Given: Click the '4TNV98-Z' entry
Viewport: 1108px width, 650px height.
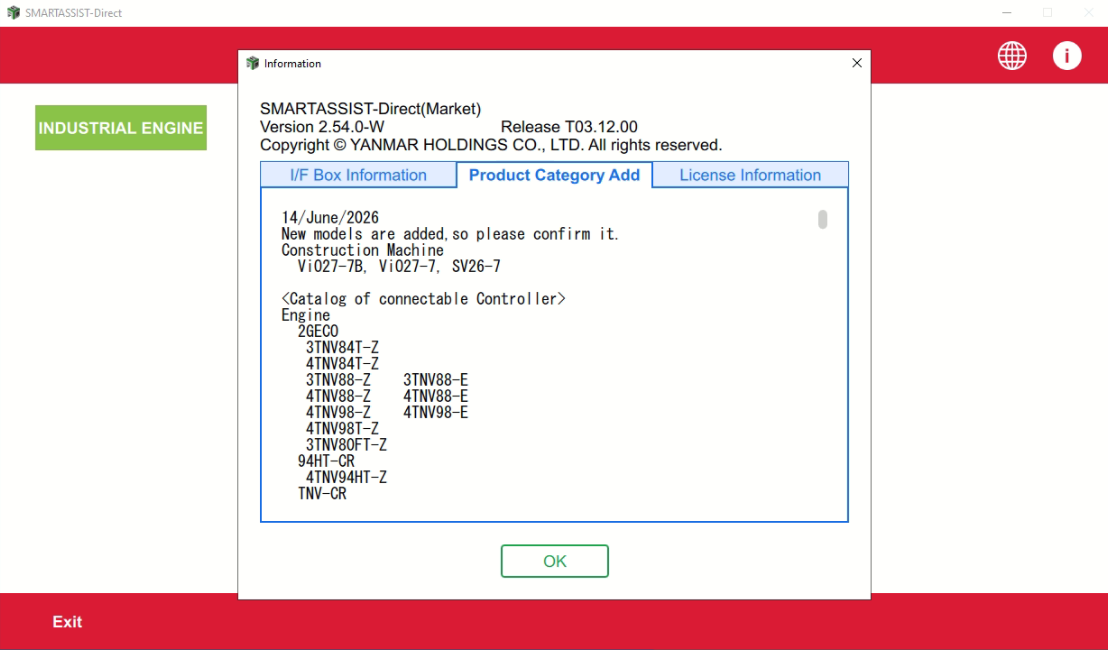Looking at the screenshot, I should (338, 413).
